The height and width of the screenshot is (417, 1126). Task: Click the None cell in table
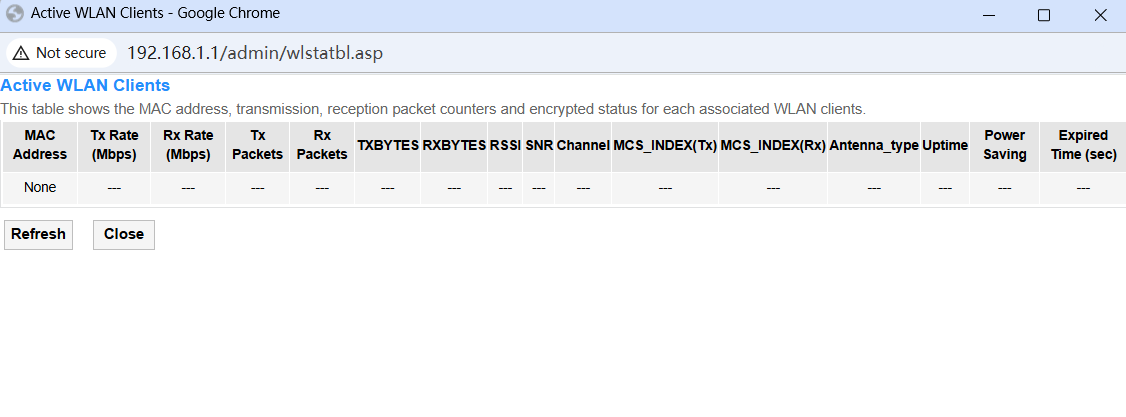click(40, 188)
